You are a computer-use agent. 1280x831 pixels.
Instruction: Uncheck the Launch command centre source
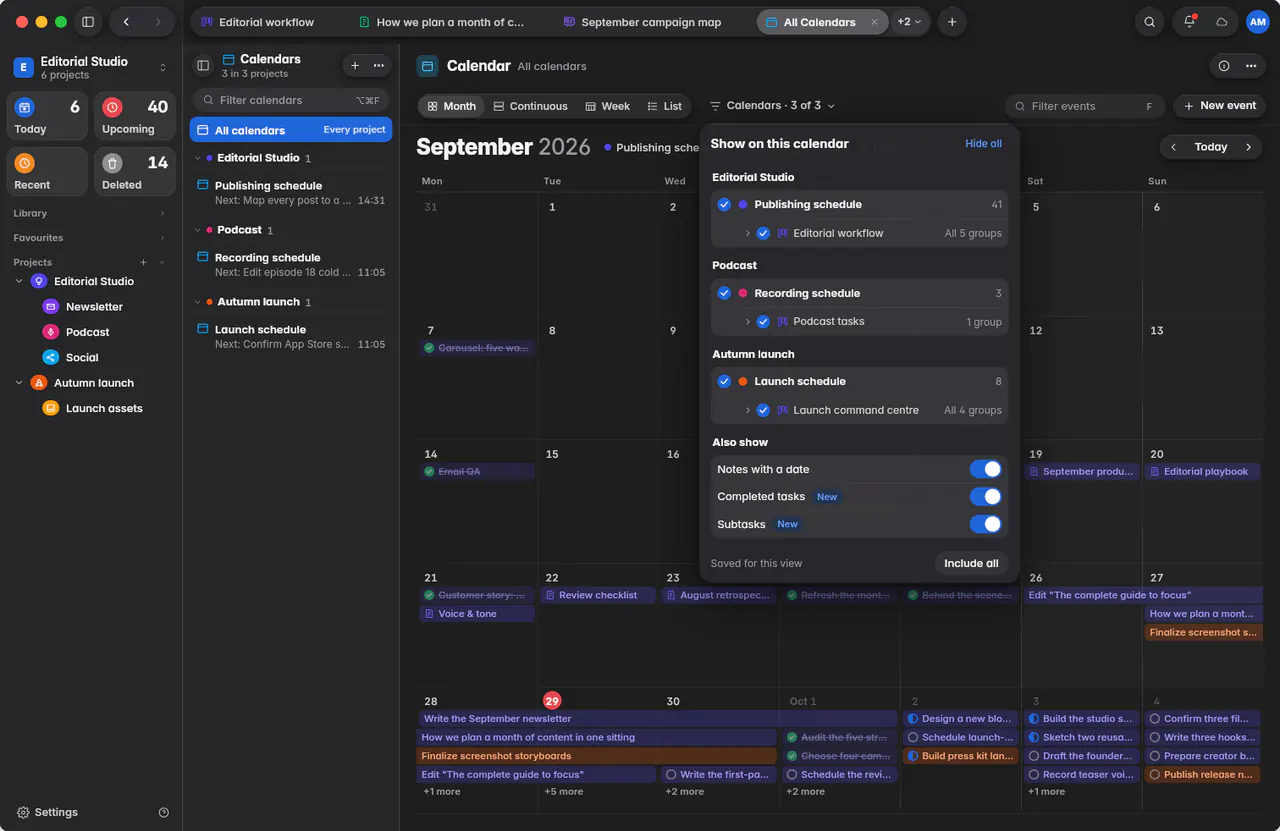pyautogui.click(x=763, y=410)
